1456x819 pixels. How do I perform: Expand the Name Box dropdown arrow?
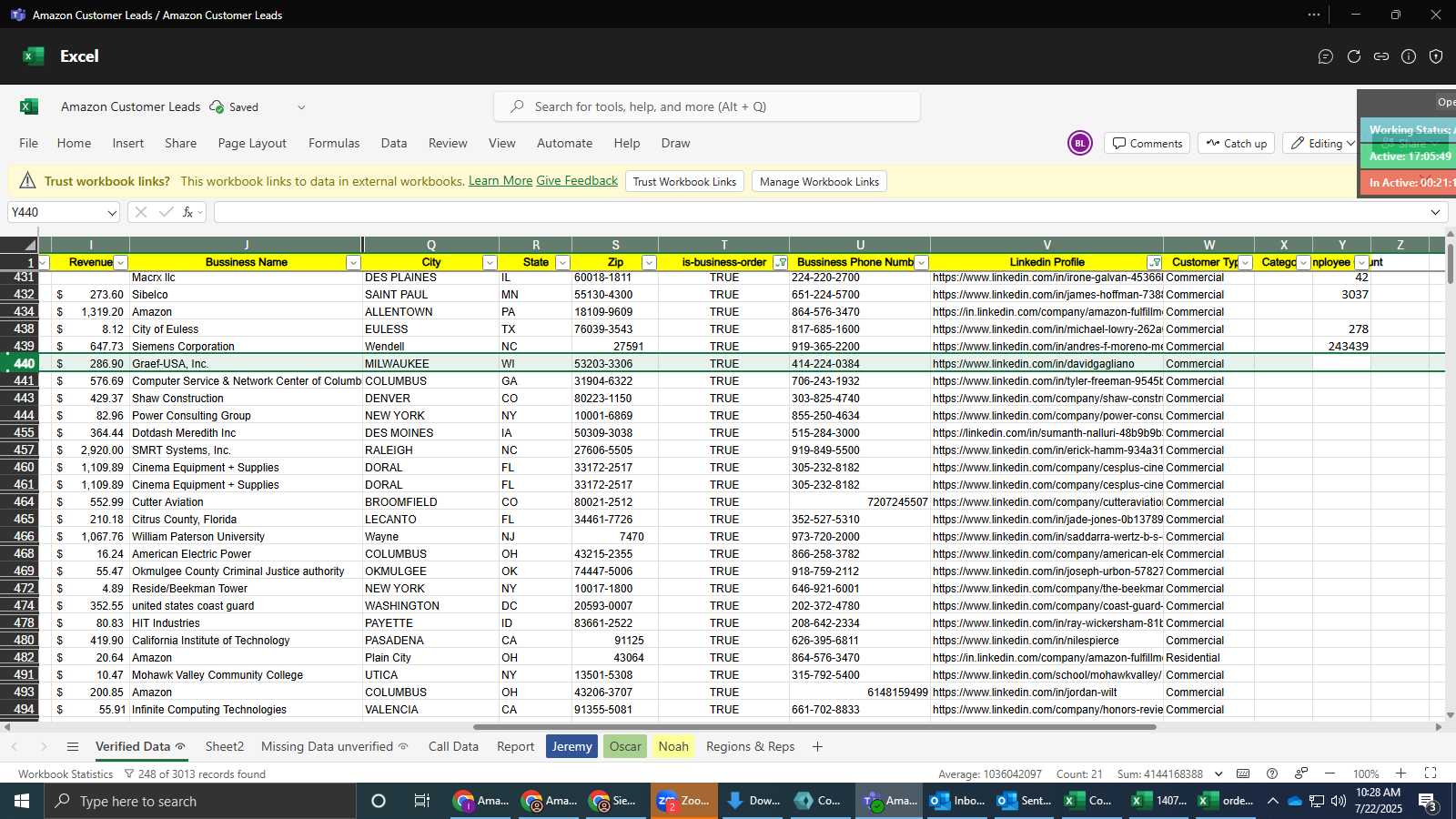pos(112,213)
